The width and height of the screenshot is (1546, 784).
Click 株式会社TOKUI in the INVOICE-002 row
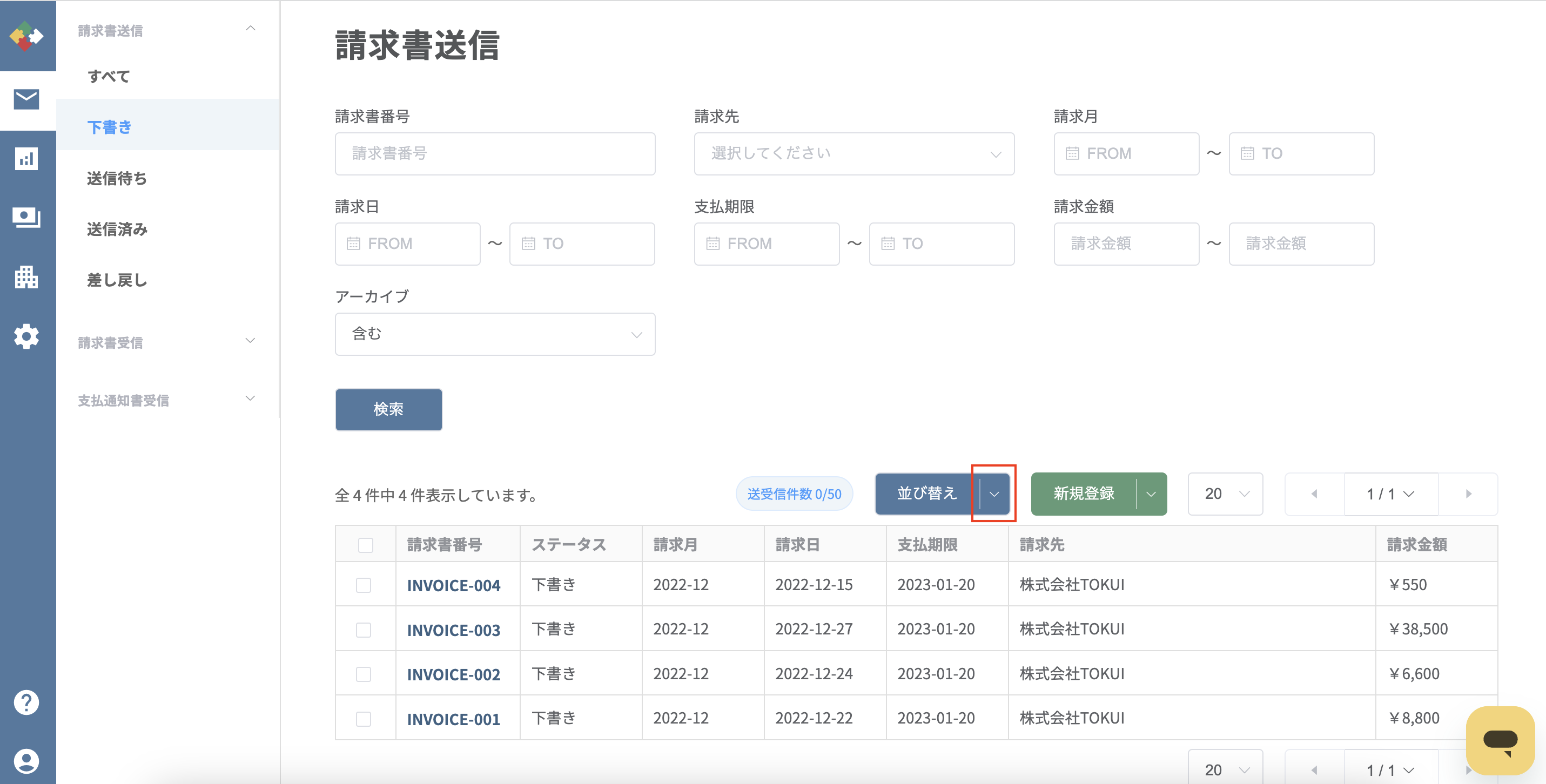tap(1072, 674)
